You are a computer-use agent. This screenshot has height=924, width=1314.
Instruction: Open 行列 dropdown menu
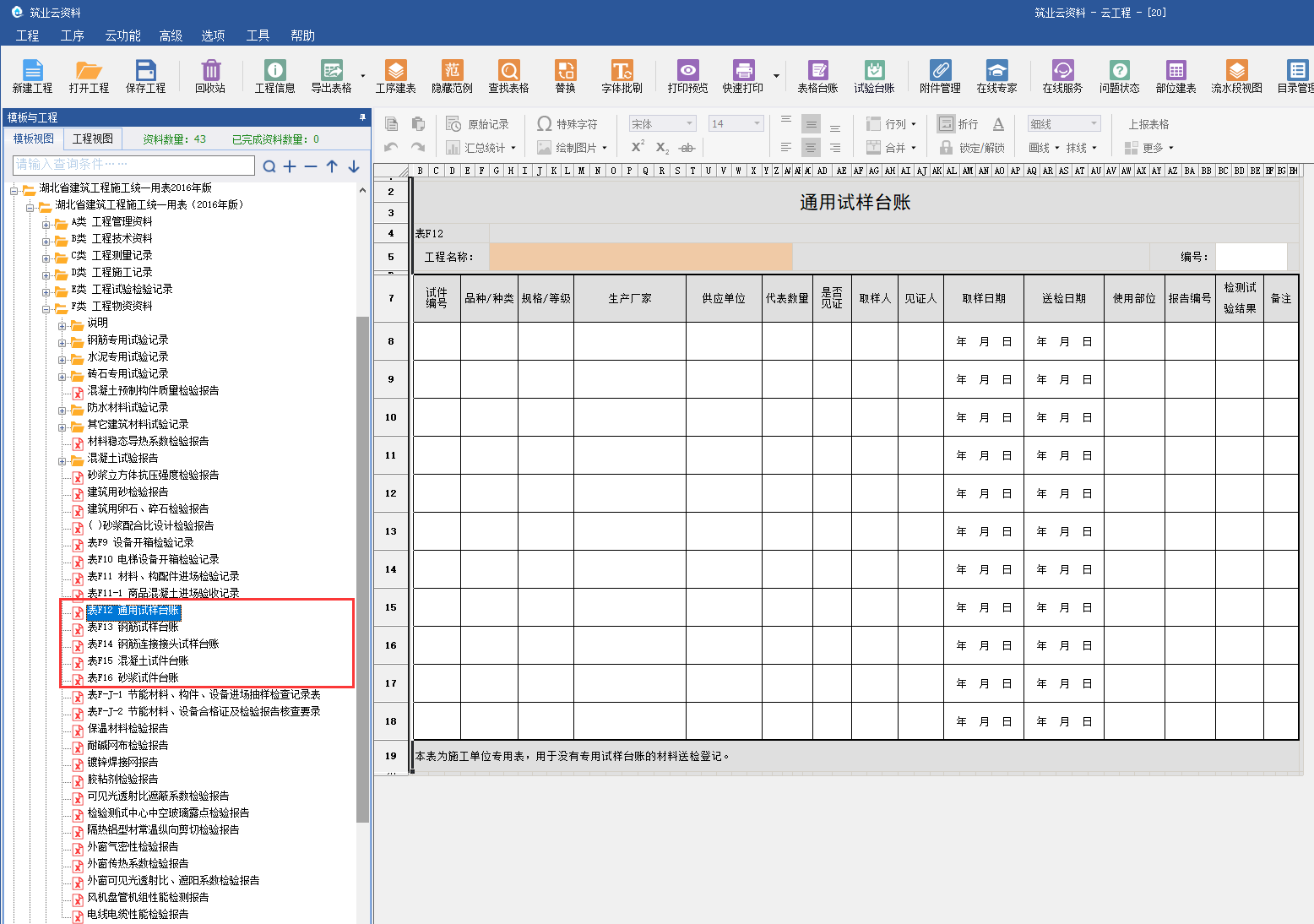(x=892, y=124)
